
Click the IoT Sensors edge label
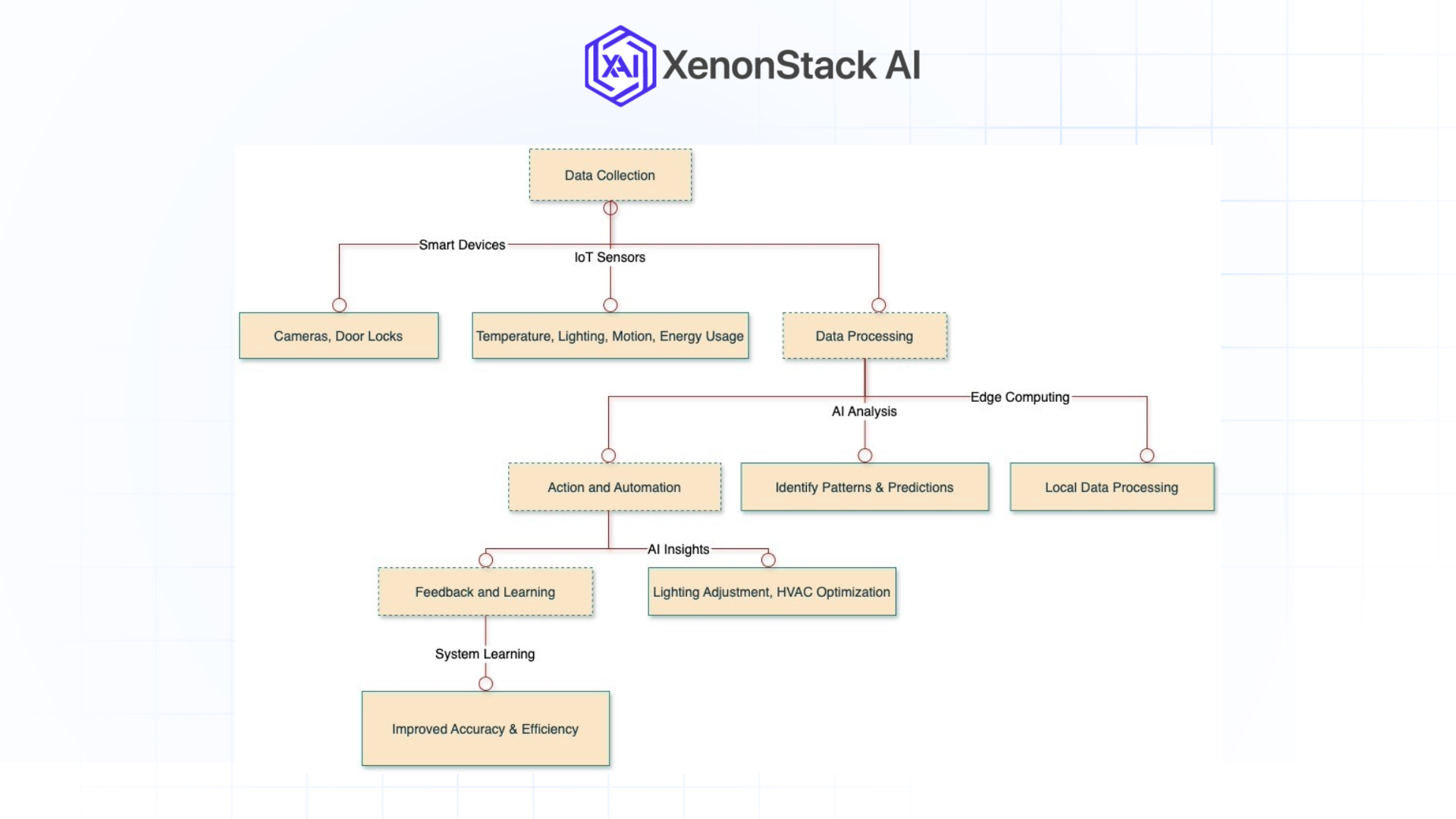(x=610, y=257)
